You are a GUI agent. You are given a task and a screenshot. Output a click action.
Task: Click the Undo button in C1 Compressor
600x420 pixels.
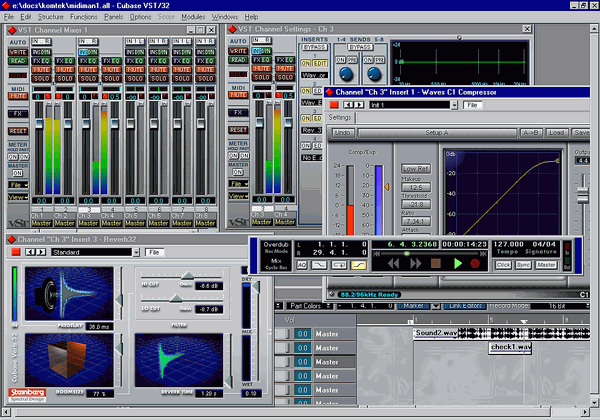point(343,132)
